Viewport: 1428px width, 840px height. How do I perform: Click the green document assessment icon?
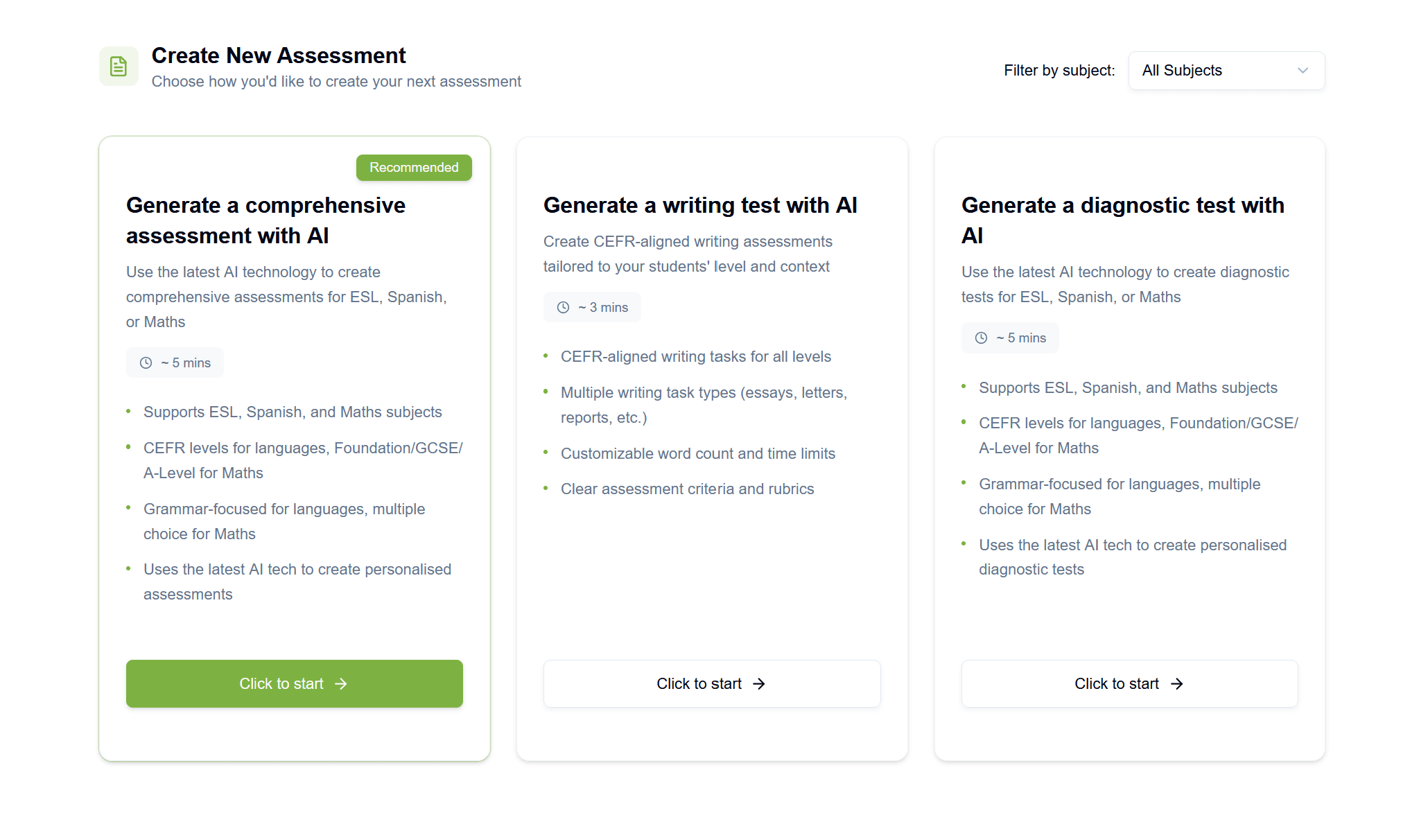[119, 66]
